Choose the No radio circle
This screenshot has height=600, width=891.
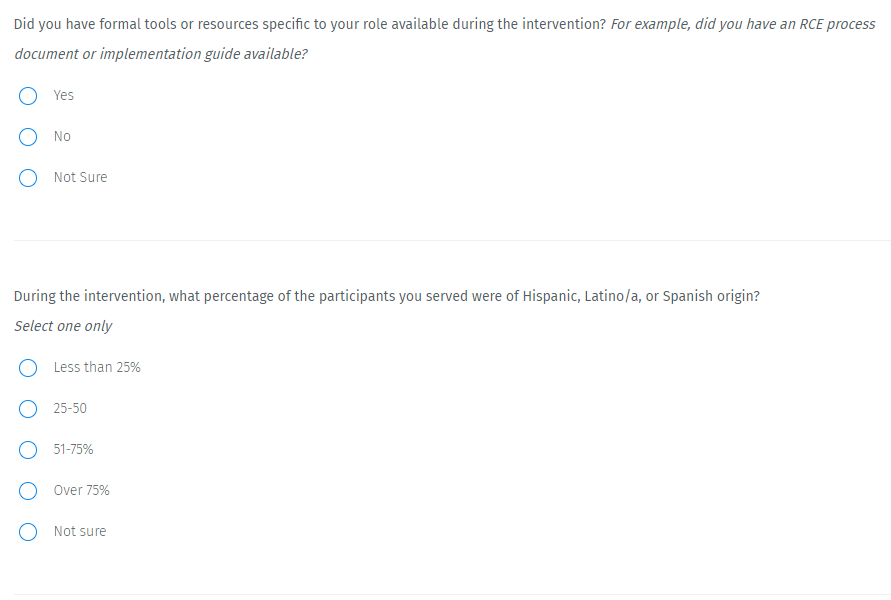click(30, 137)
